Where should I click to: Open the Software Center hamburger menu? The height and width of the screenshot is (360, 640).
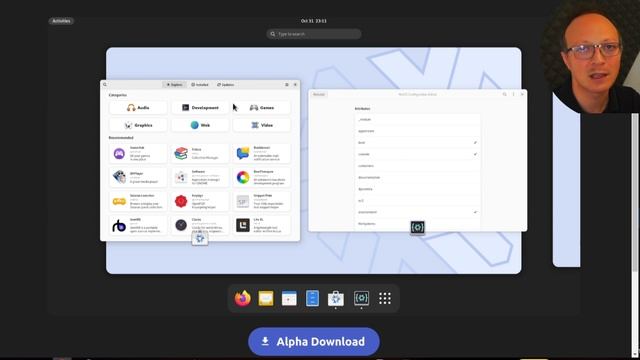click(x=287, y=84)
